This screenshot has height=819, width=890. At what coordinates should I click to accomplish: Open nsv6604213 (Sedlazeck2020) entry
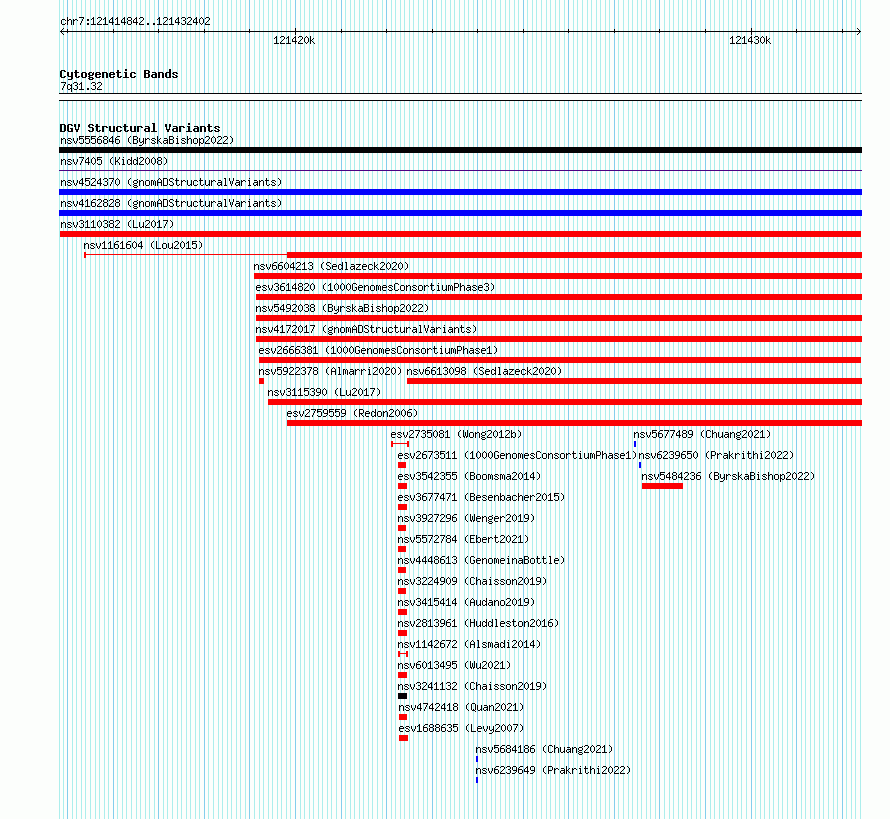coord(331,266)
